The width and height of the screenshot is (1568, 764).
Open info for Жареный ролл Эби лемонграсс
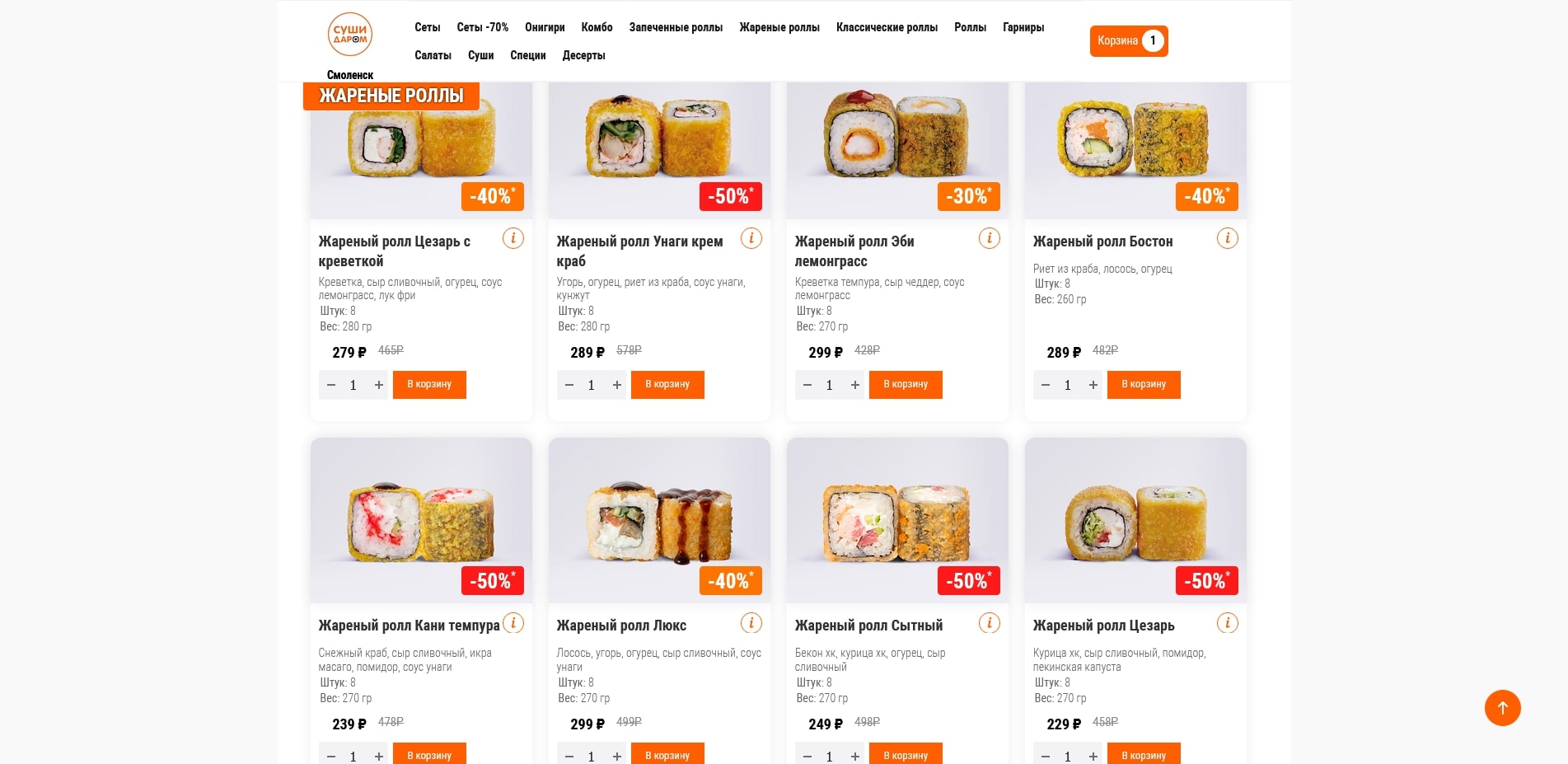989,239
